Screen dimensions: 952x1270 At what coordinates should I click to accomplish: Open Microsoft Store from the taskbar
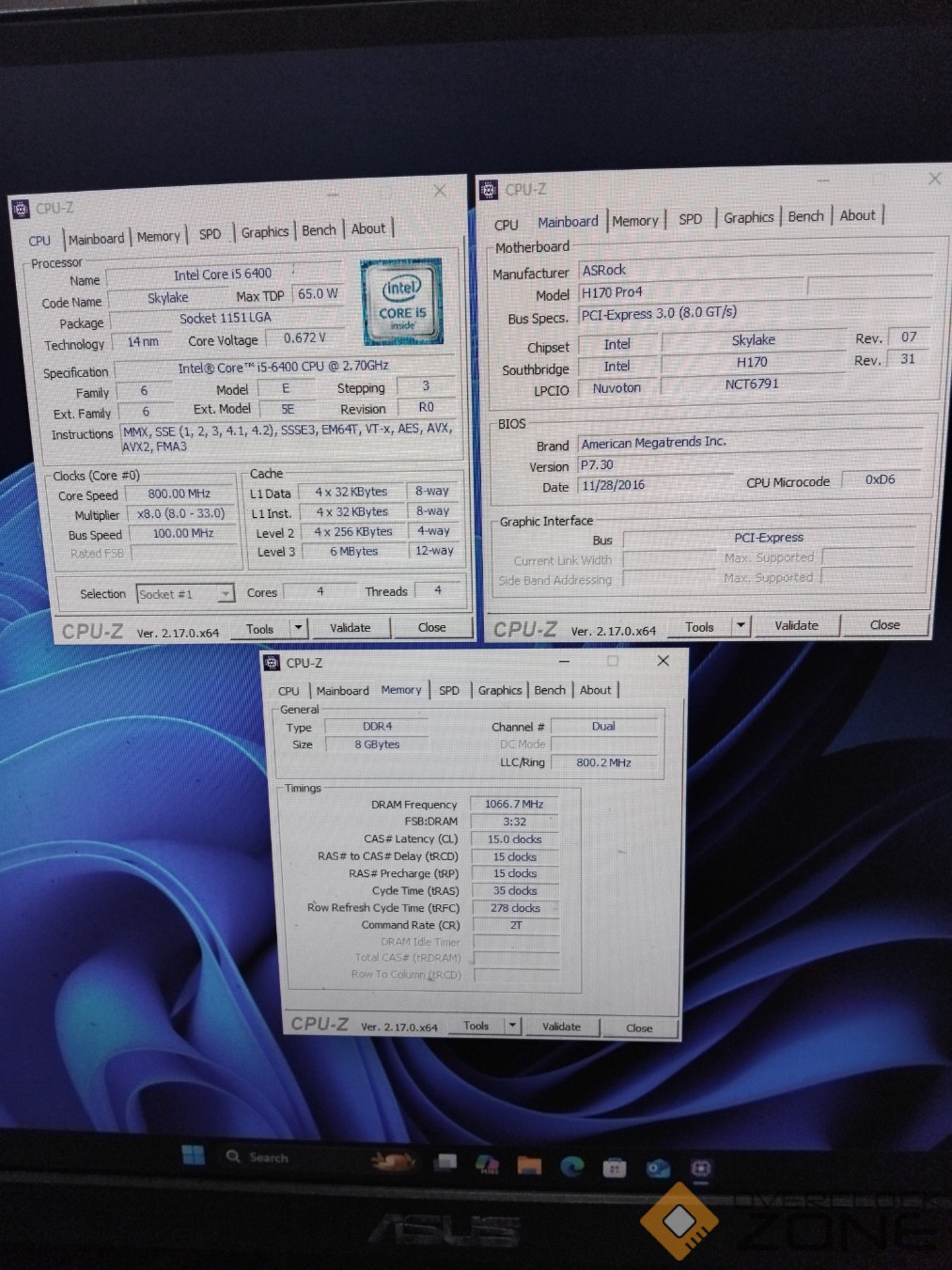point(615,1168)
